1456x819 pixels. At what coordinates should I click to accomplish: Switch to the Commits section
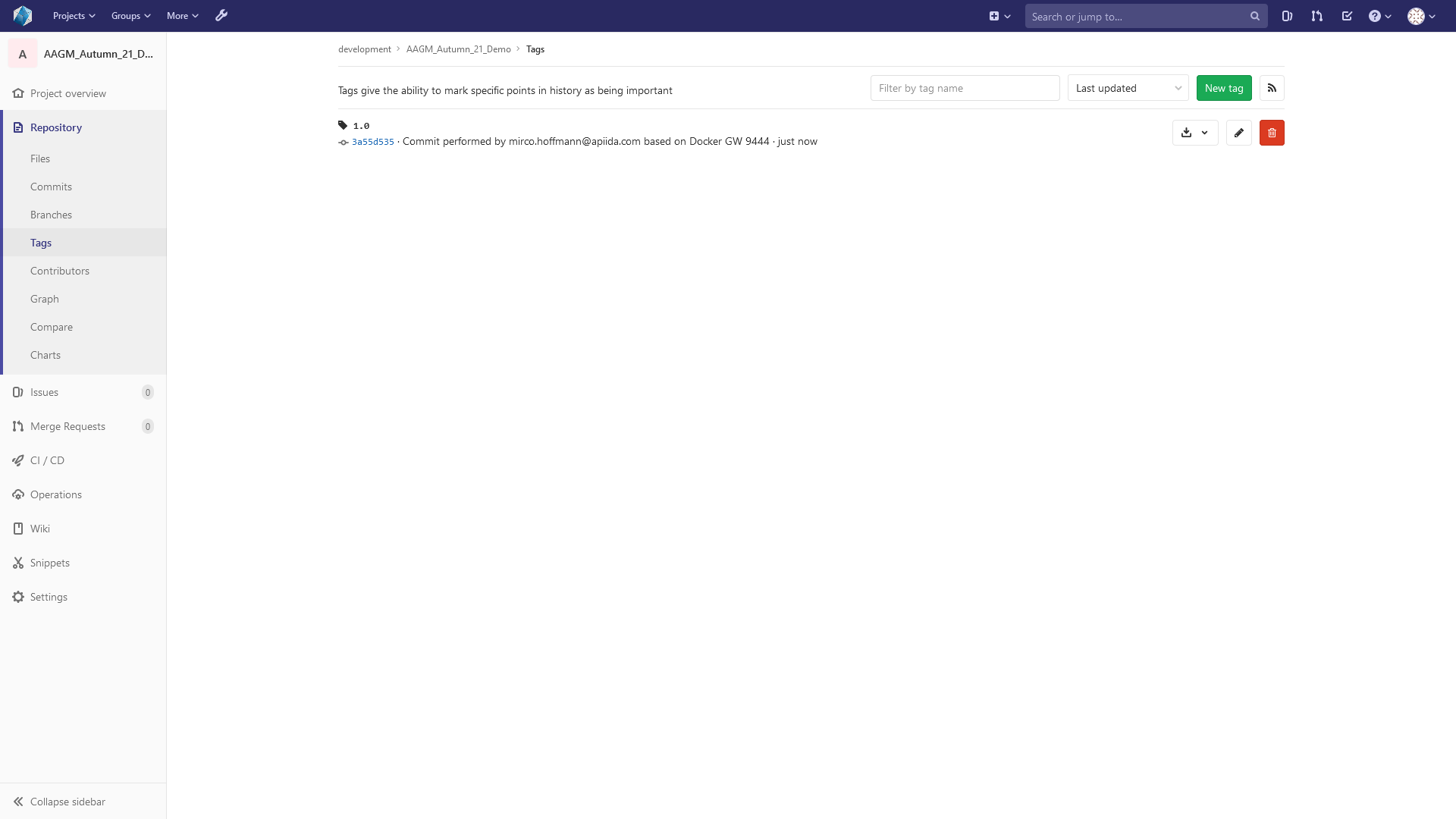(x=51, y=187)
